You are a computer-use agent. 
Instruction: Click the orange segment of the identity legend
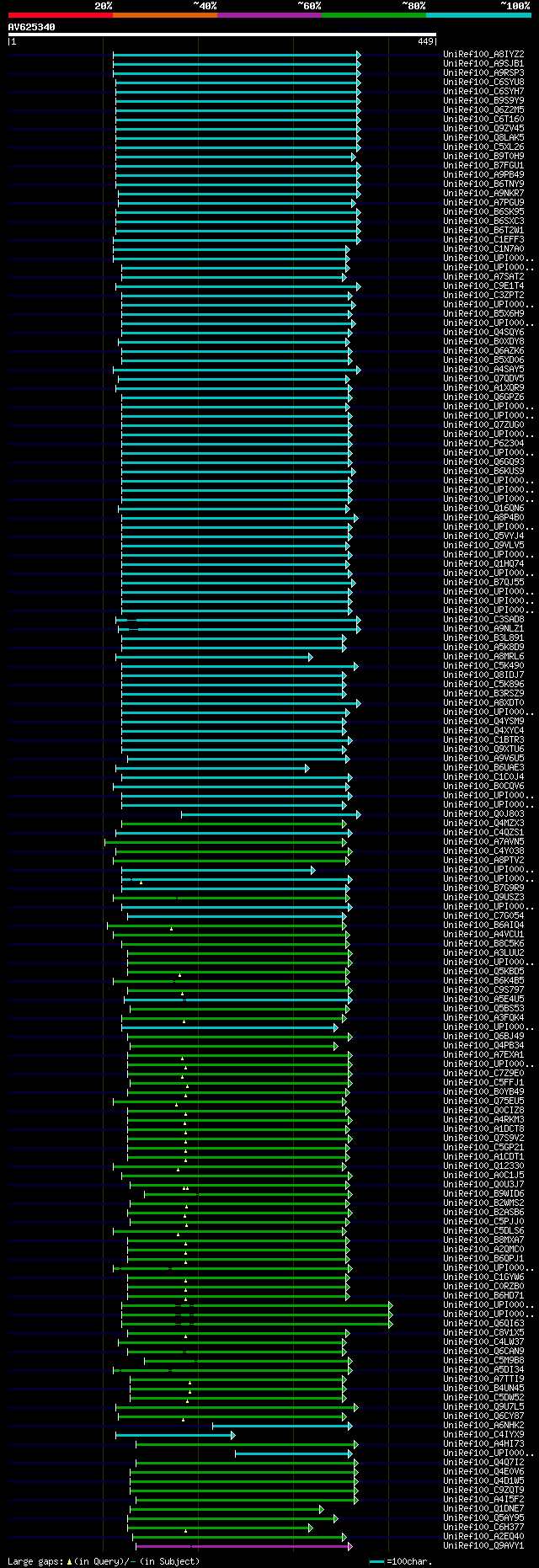[x=164, y=14]
